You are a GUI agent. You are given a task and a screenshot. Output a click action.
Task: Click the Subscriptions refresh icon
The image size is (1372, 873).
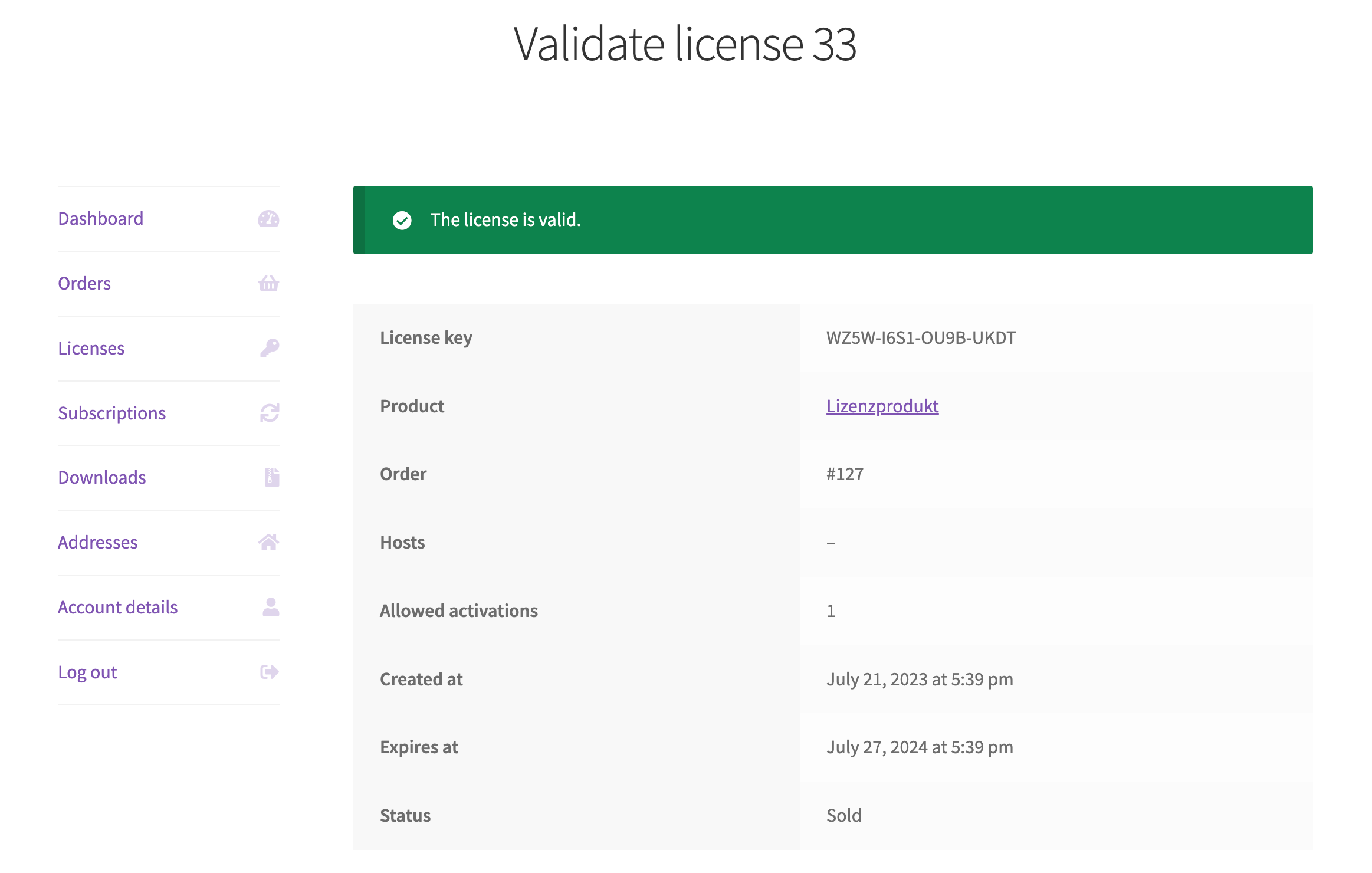pos(270,413)
